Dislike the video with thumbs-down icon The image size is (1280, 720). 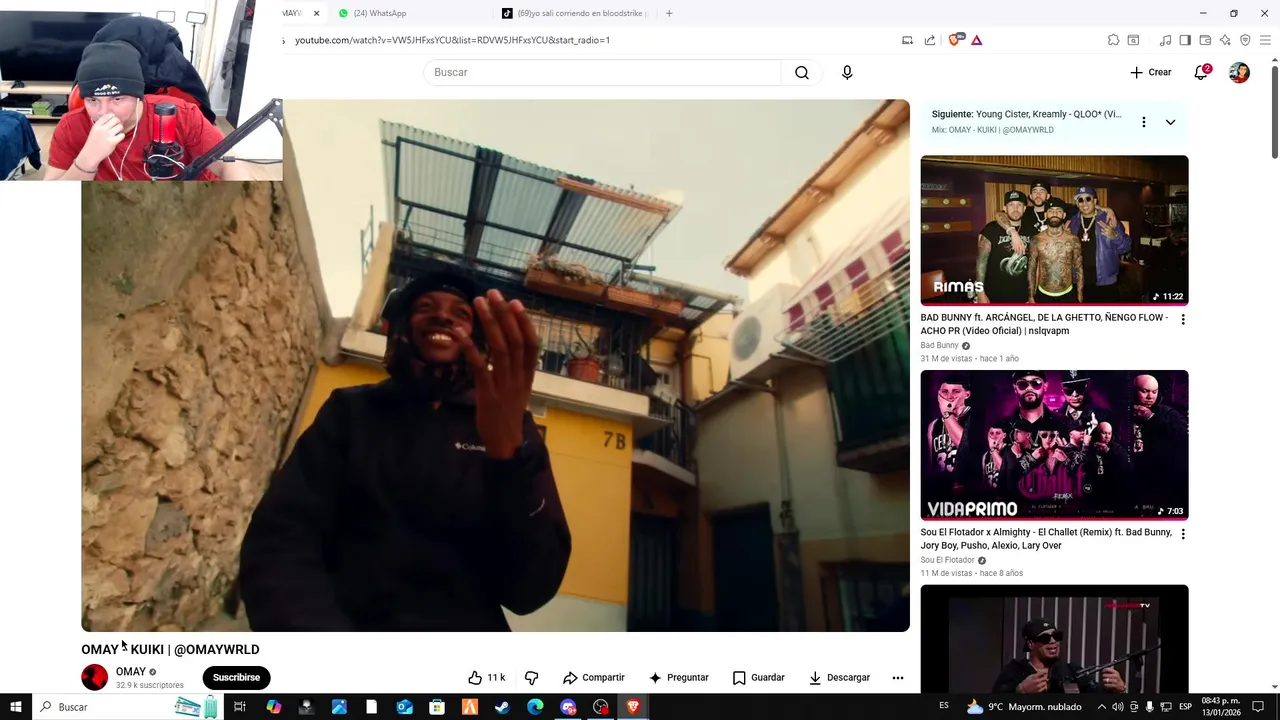coord(532,677)
